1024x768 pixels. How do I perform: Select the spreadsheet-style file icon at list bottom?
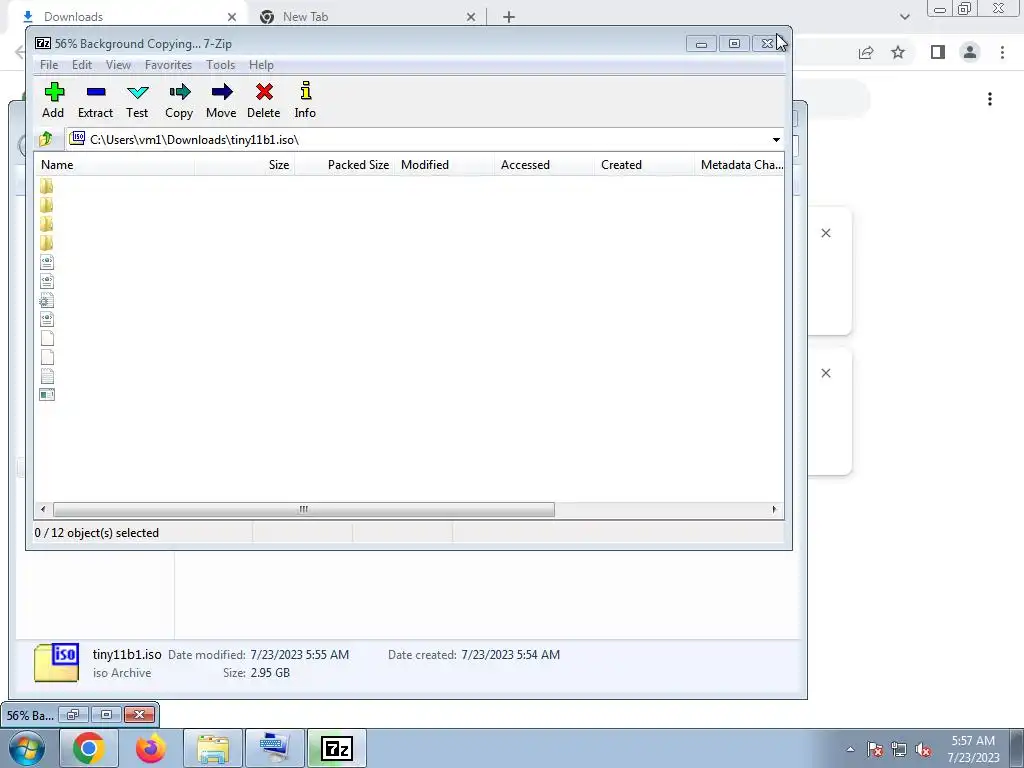pyautogui.click(x=47, y=394)
